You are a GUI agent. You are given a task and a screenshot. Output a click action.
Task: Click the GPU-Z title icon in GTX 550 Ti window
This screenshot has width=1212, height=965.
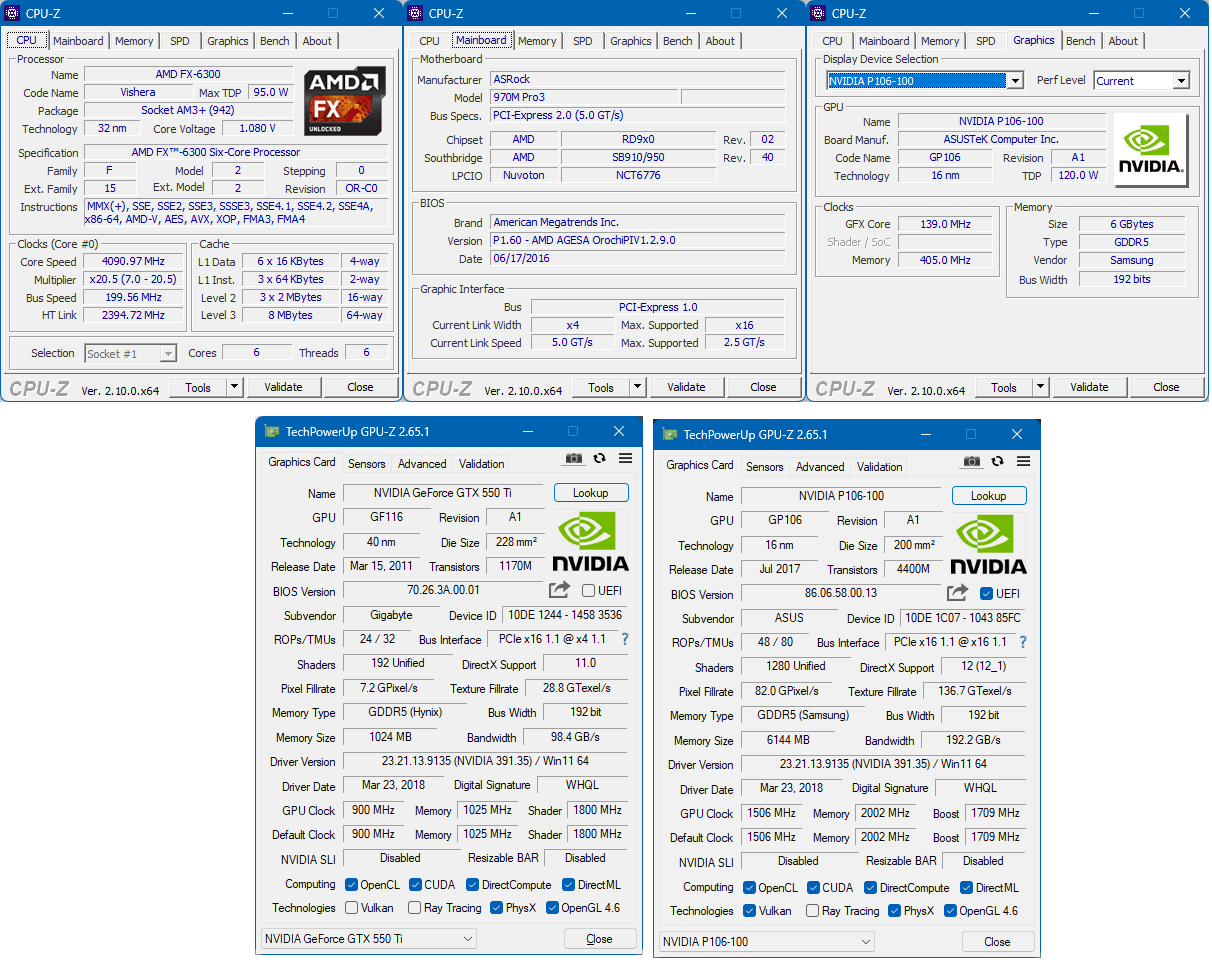click(x=272, y=432)
